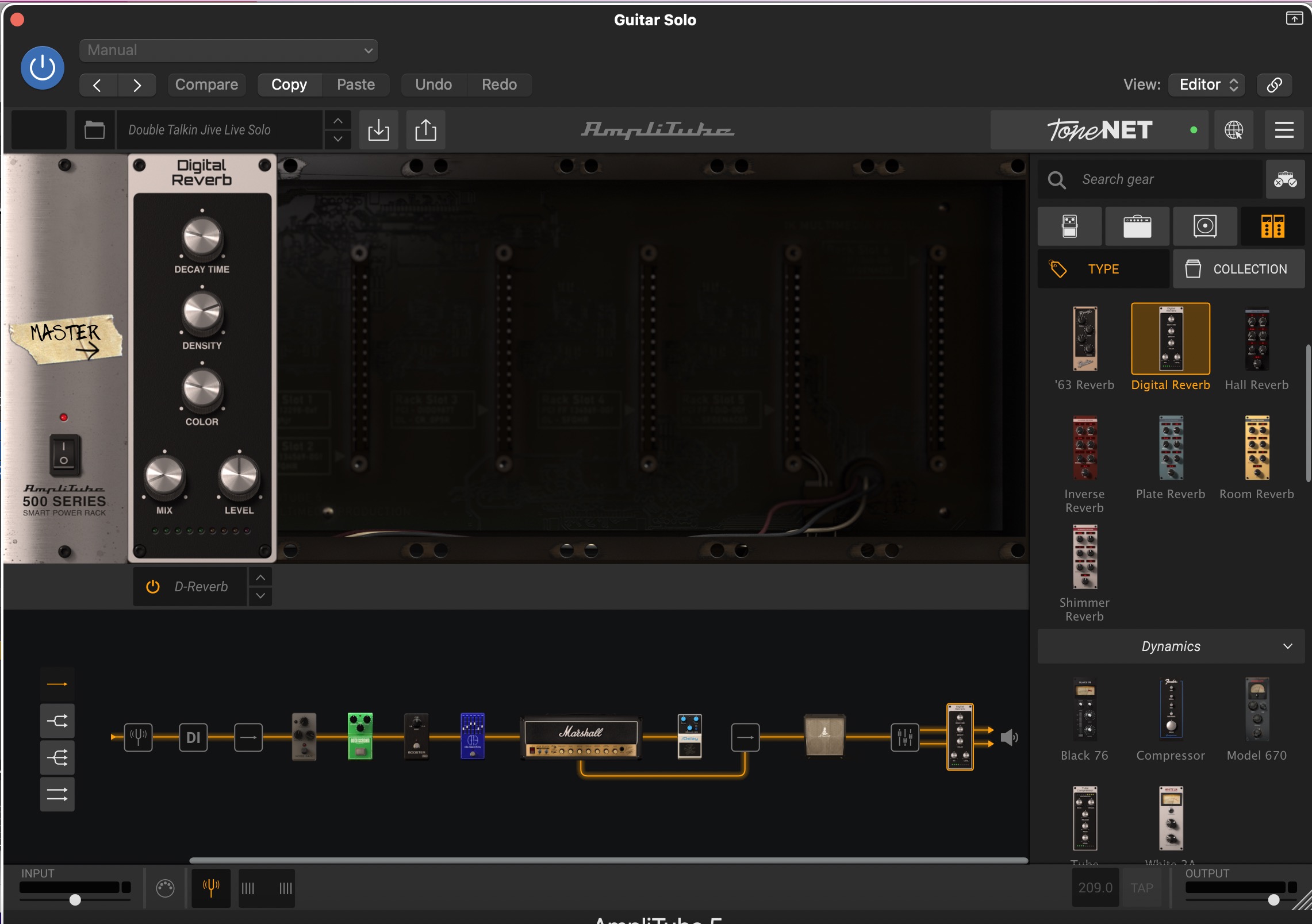Toggle D-Reverb bypass power icon
The width and height of the screenshot is (1312, 924).
point(153,587)
